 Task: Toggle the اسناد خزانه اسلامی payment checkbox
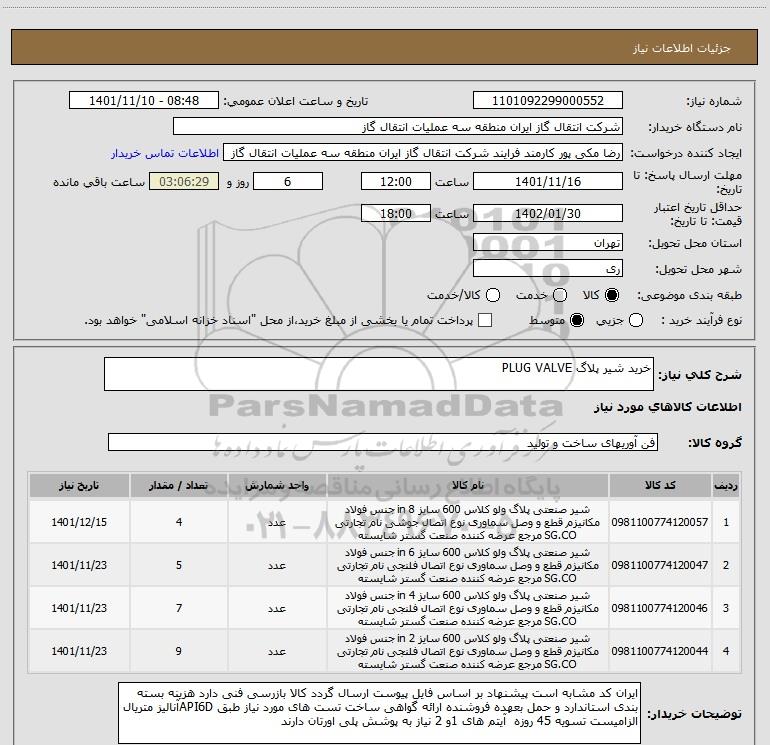click(x=485, y=320)
